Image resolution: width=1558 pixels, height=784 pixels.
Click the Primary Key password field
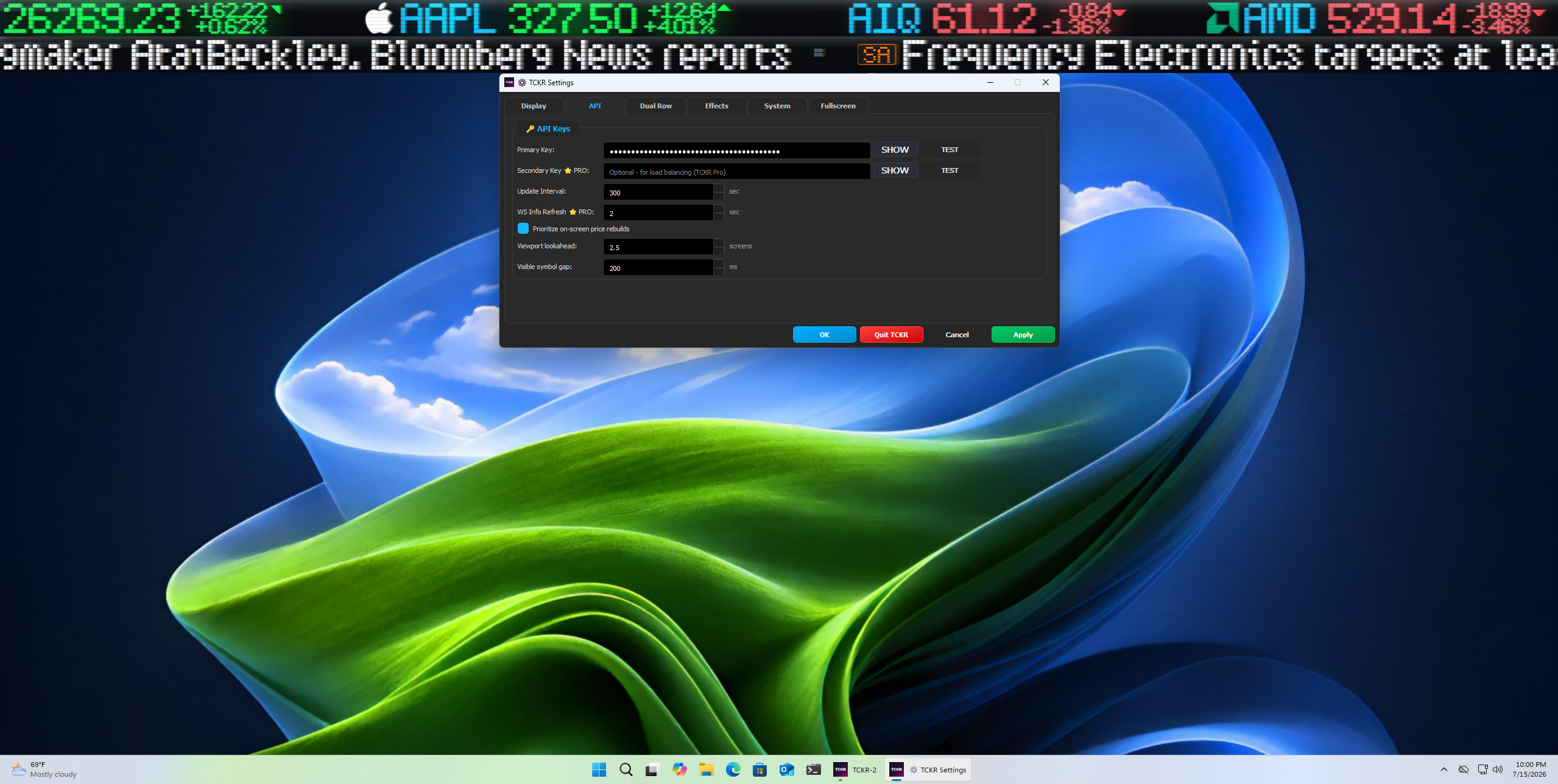736,150
